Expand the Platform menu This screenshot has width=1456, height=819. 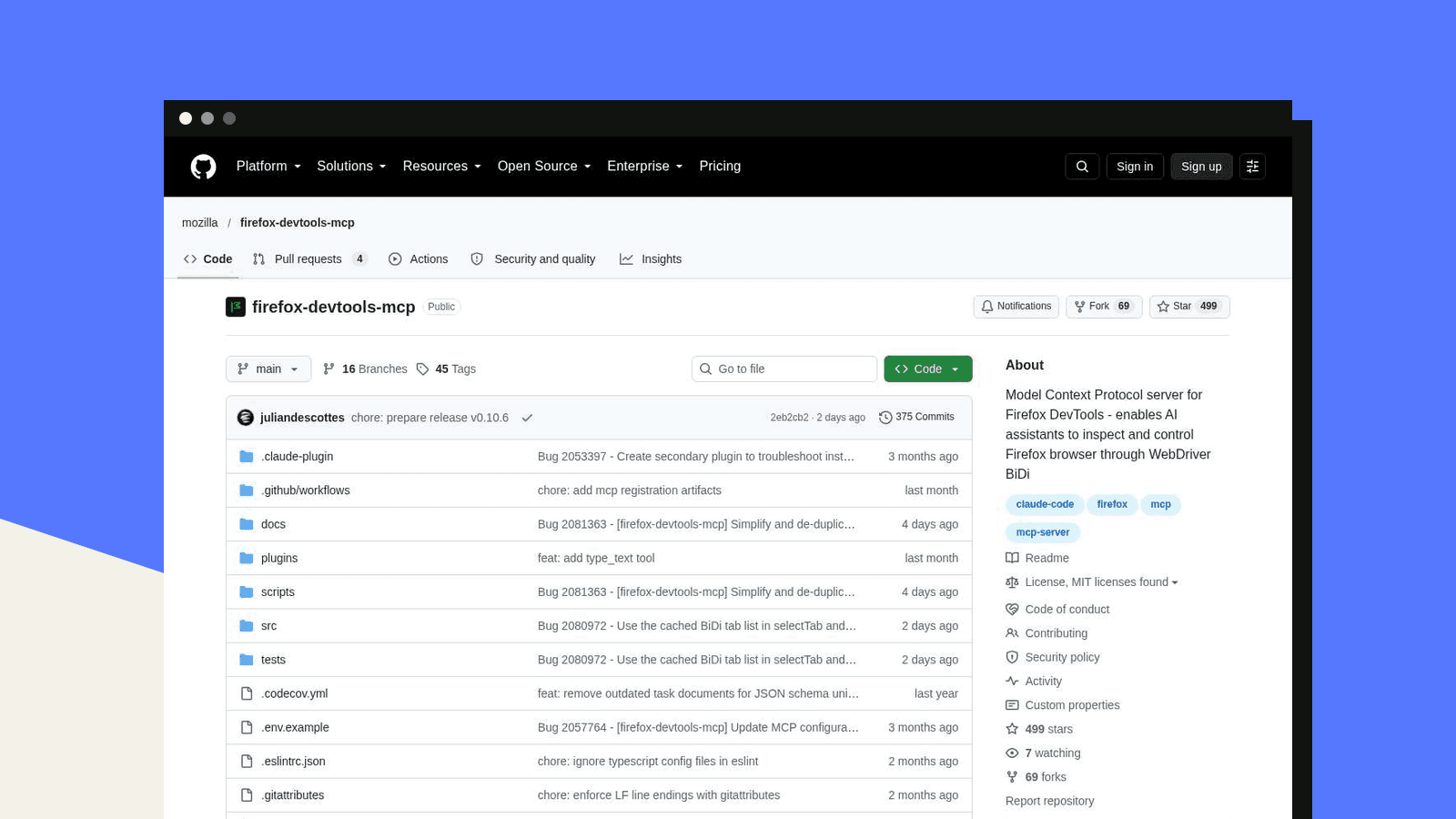tap(268, 167)
